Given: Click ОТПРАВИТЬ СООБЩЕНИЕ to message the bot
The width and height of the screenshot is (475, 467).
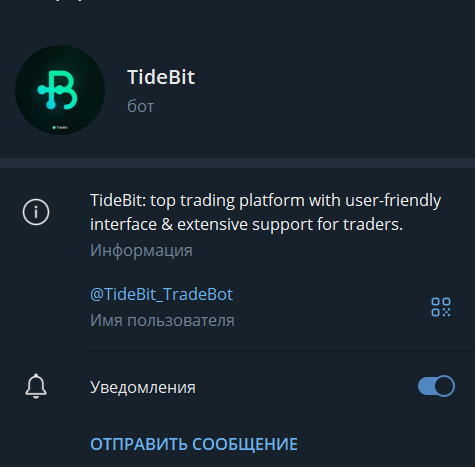Looking at the screenshot, I should 194,444.
